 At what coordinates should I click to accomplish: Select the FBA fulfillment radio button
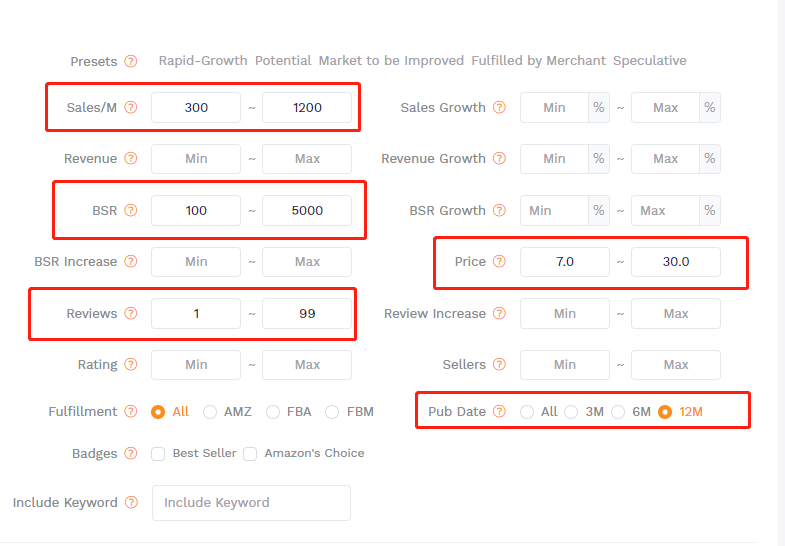pos(272,412)
